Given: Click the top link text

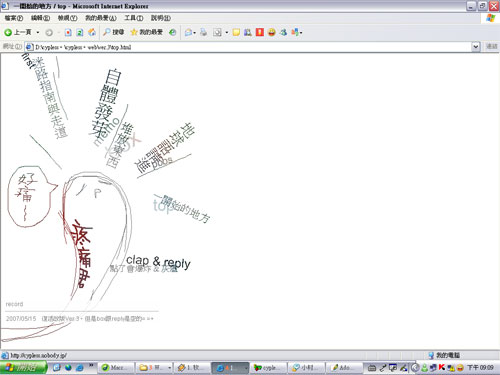Looking at the screenshot, I should 161,206.
